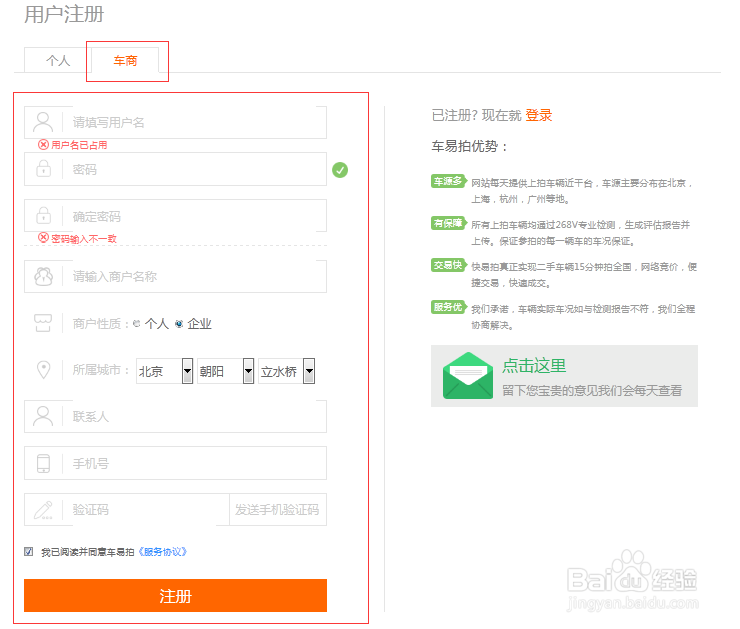740x629 pixels.
Task: Click 发送手机验证码 button
Action: pos(278,510)
